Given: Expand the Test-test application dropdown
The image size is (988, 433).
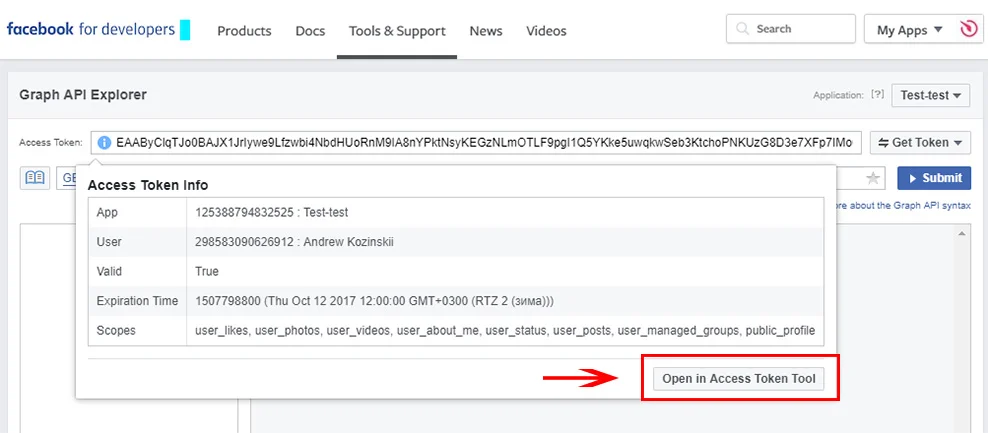Looking at the screenshot, I should point(930,95).
